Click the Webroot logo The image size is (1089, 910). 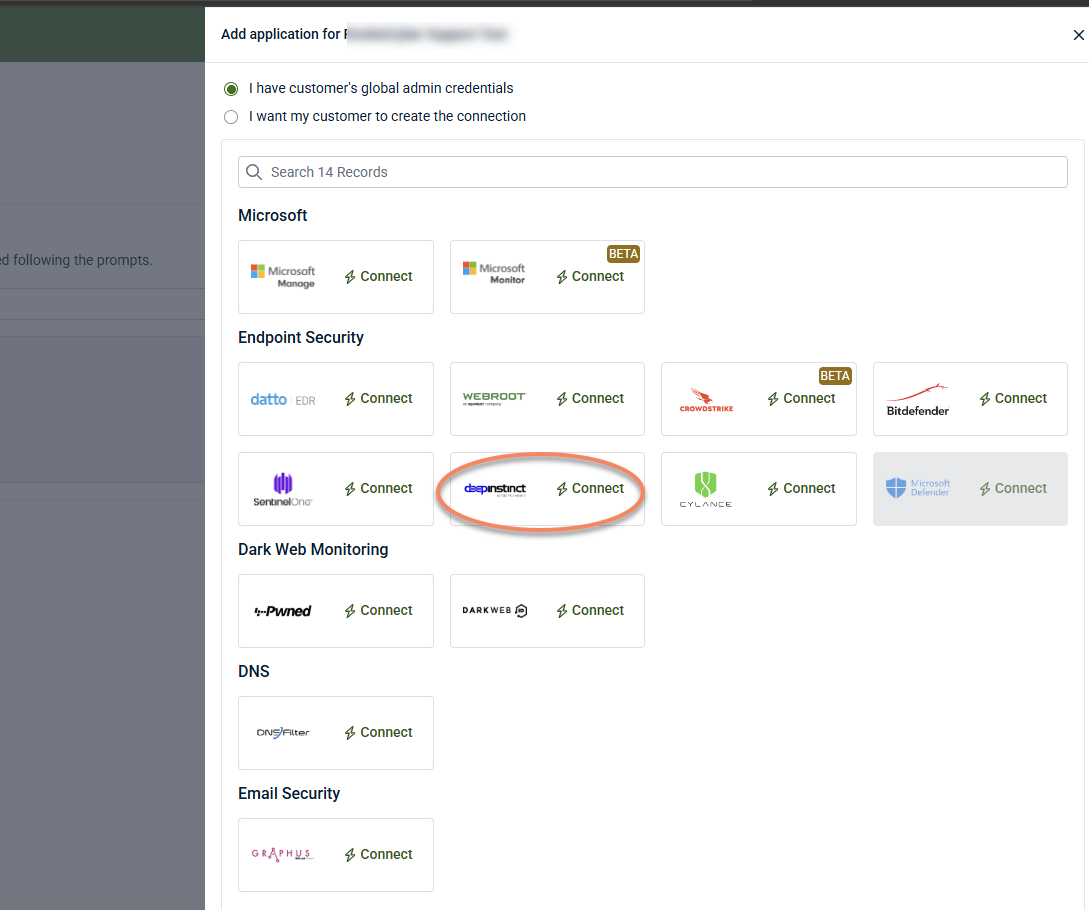pos(494,398)
